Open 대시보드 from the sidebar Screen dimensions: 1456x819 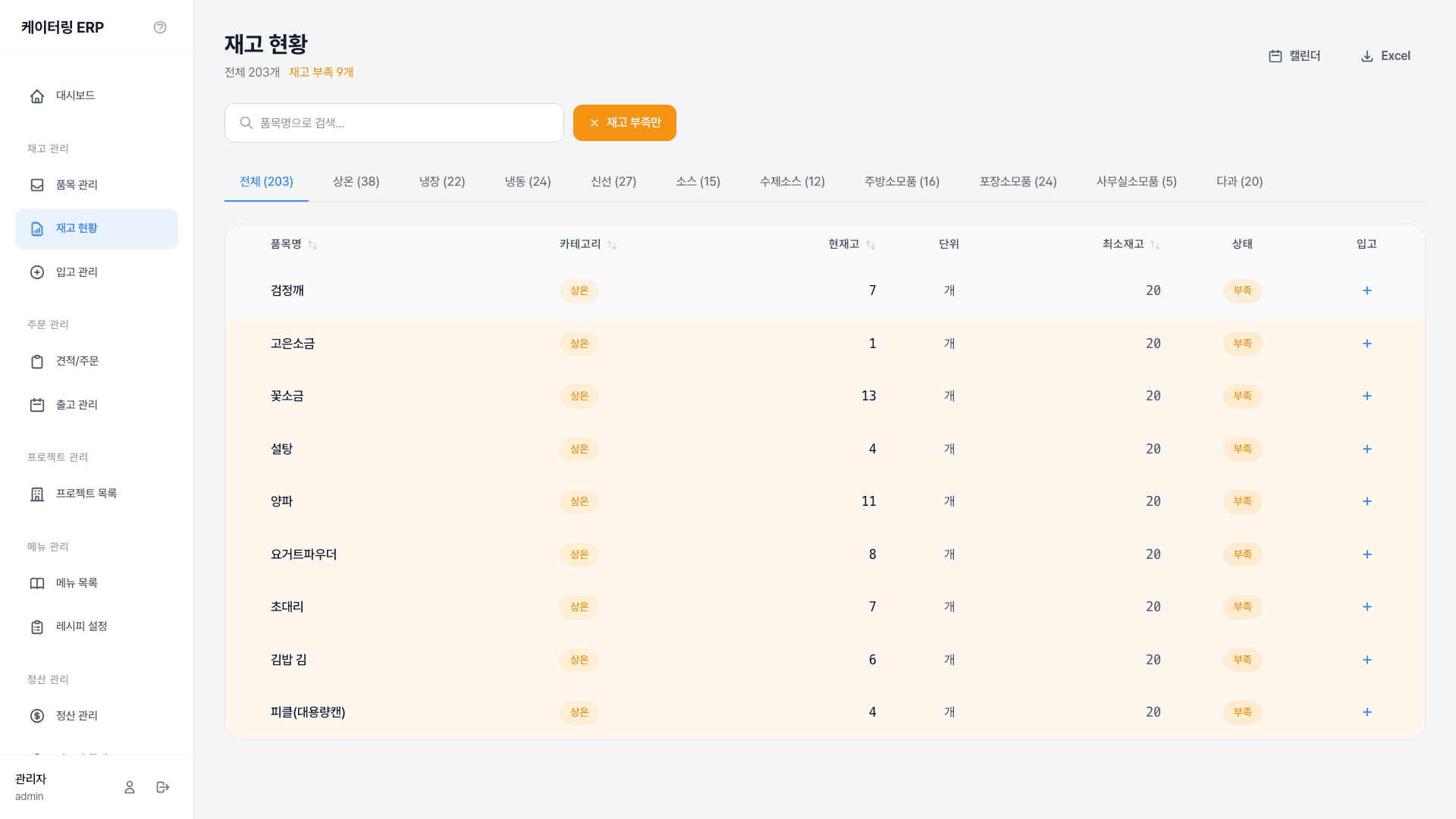[96, 96]
